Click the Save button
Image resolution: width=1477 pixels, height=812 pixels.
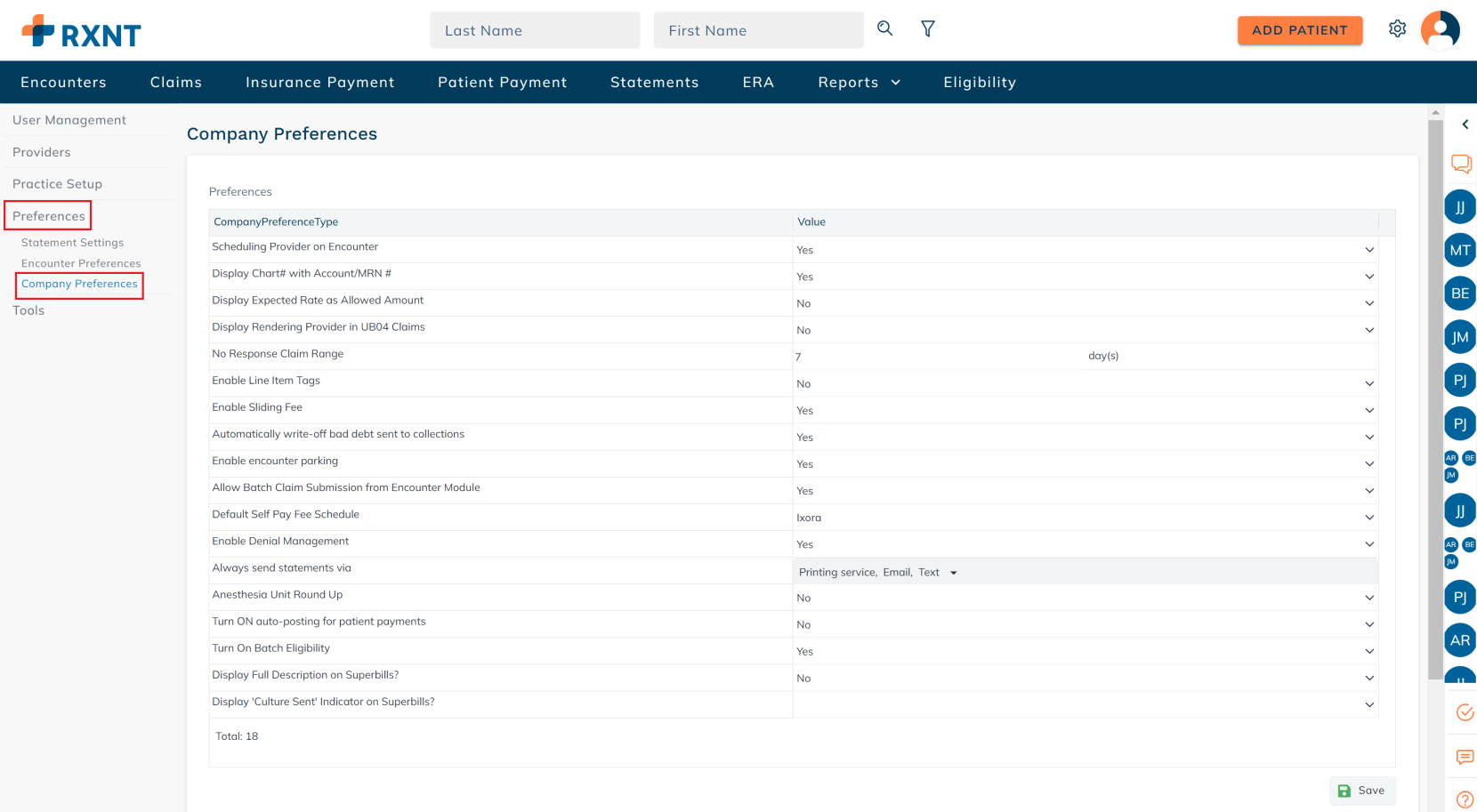click(x=1361, y=791)
